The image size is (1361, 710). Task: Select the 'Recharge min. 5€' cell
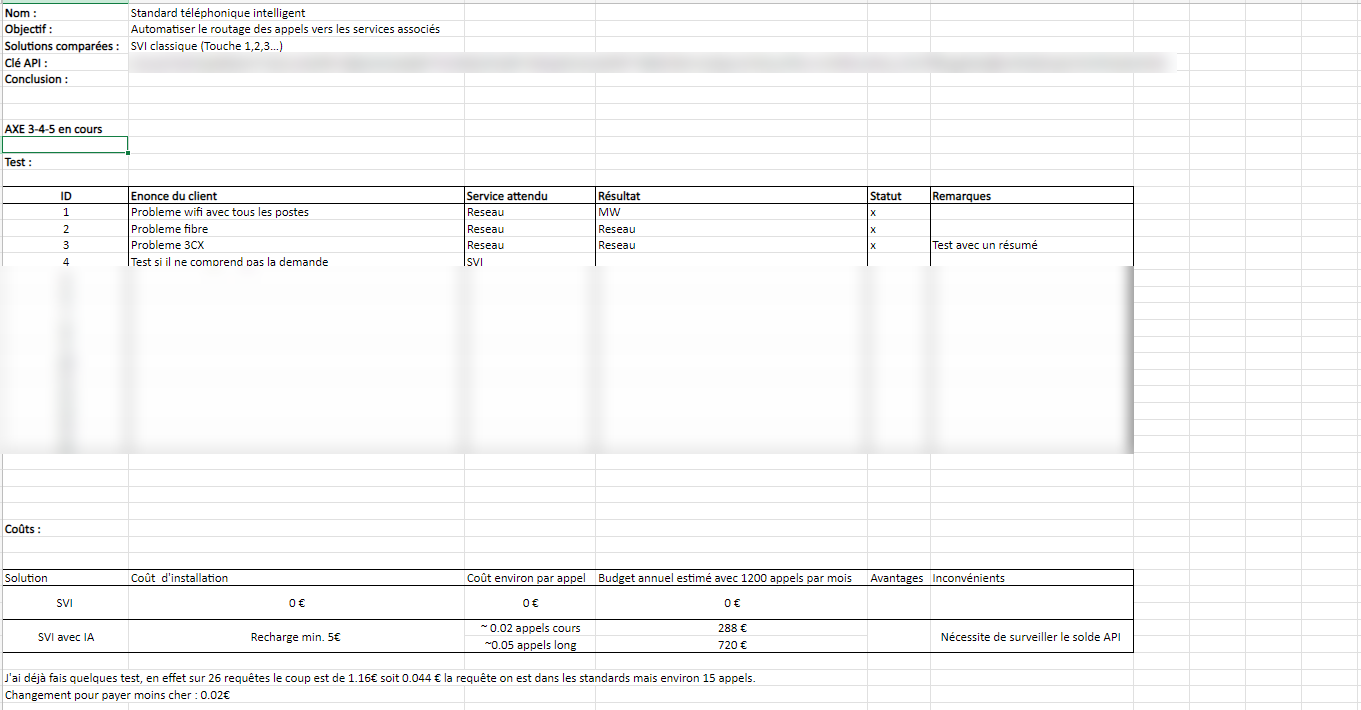pyautogui.click(x=296, y=636)
